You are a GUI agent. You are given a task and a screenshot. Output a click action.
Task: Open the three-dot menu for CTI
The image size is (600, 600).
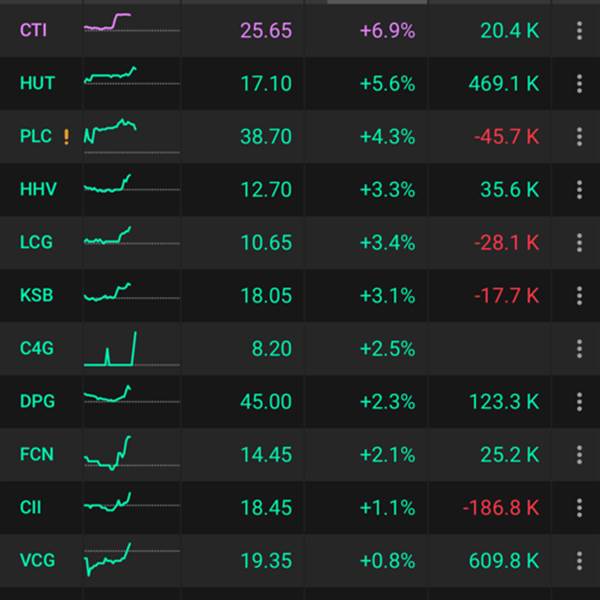tap(579, 31)
